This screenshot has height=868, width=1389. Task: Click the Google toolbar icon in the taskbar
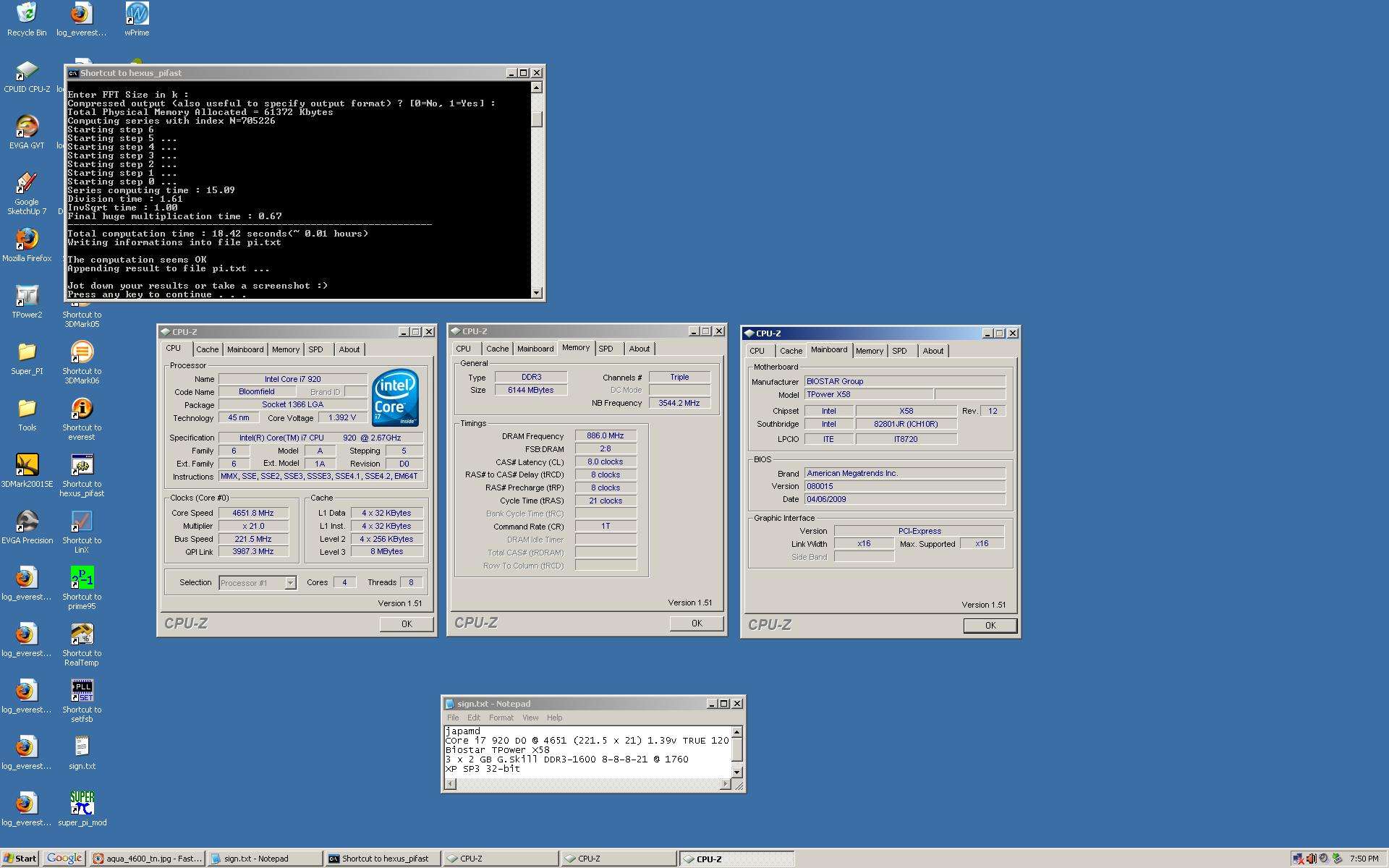(x=64, y=859)
